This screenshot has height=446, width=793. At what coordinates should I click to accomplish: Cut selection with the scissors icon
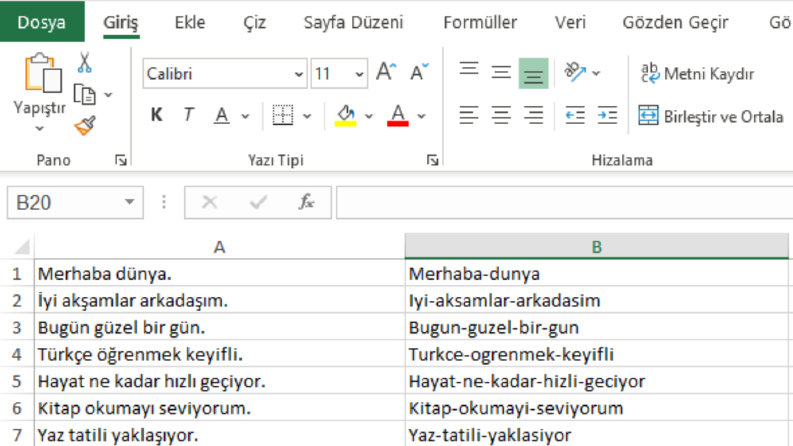tap(84, 63)
